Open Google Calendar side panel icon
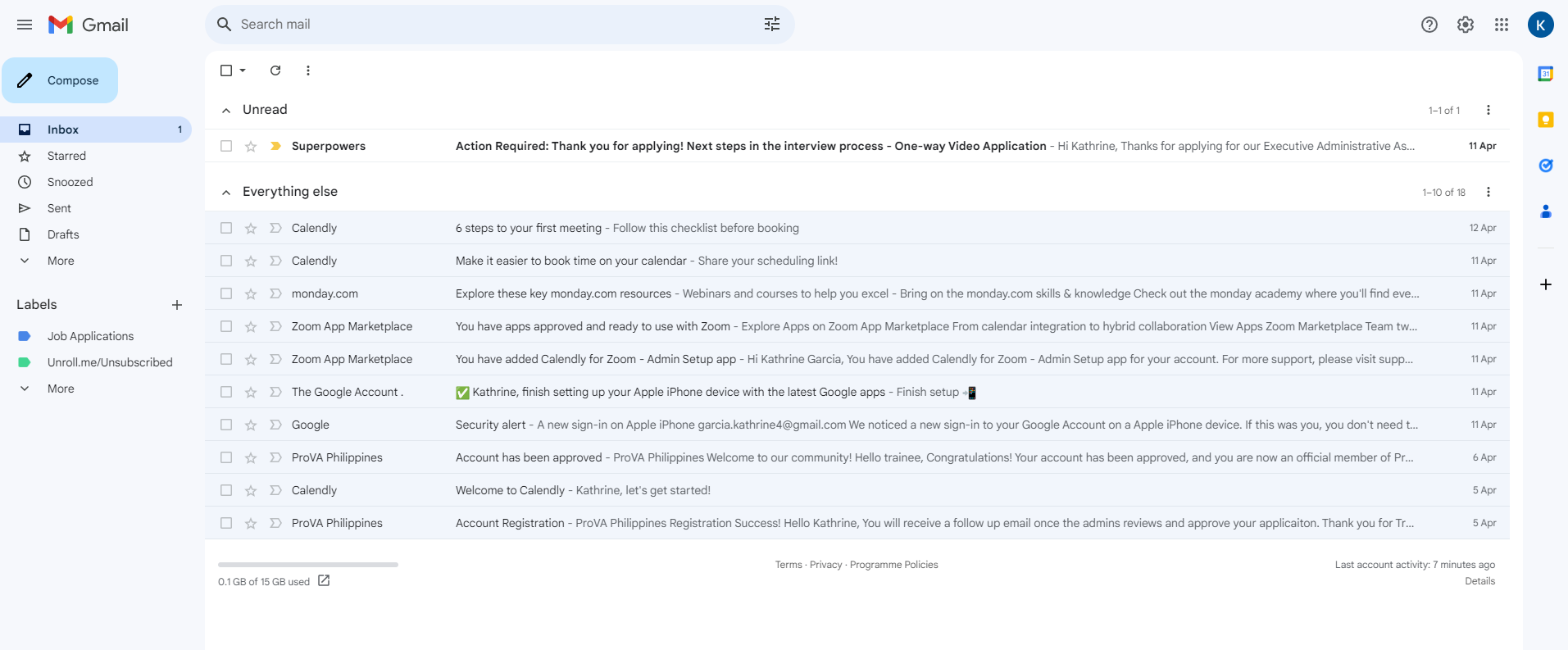Viewport: 1568px width, 650px height. [1545, 75]
